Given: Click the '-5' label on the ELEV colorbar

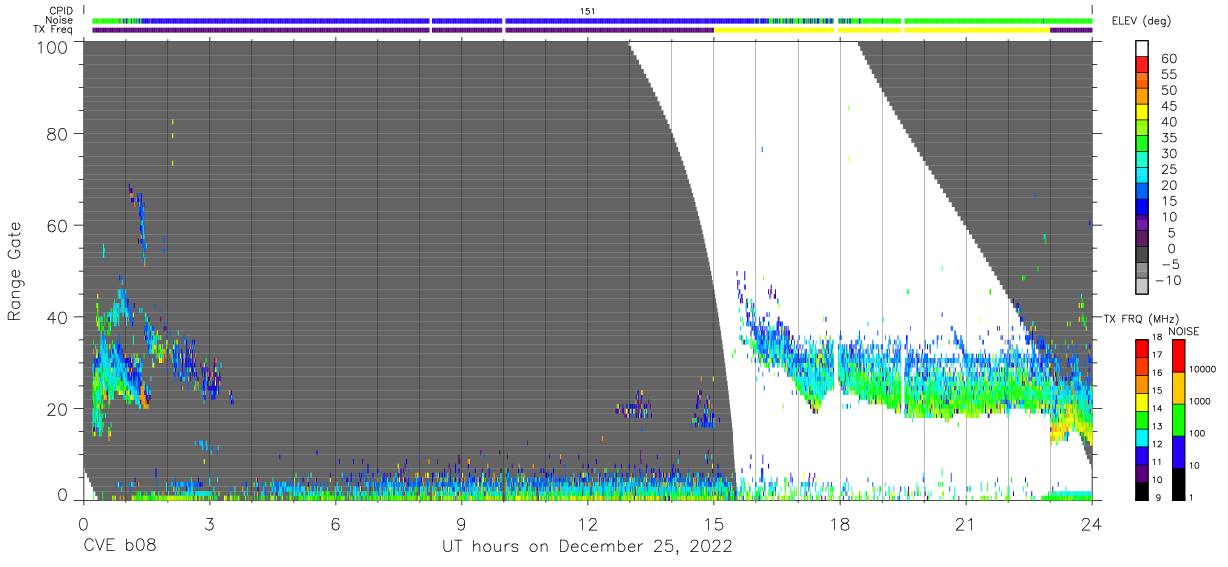Looking at the screenshot, I should (x=1170, y=264).
